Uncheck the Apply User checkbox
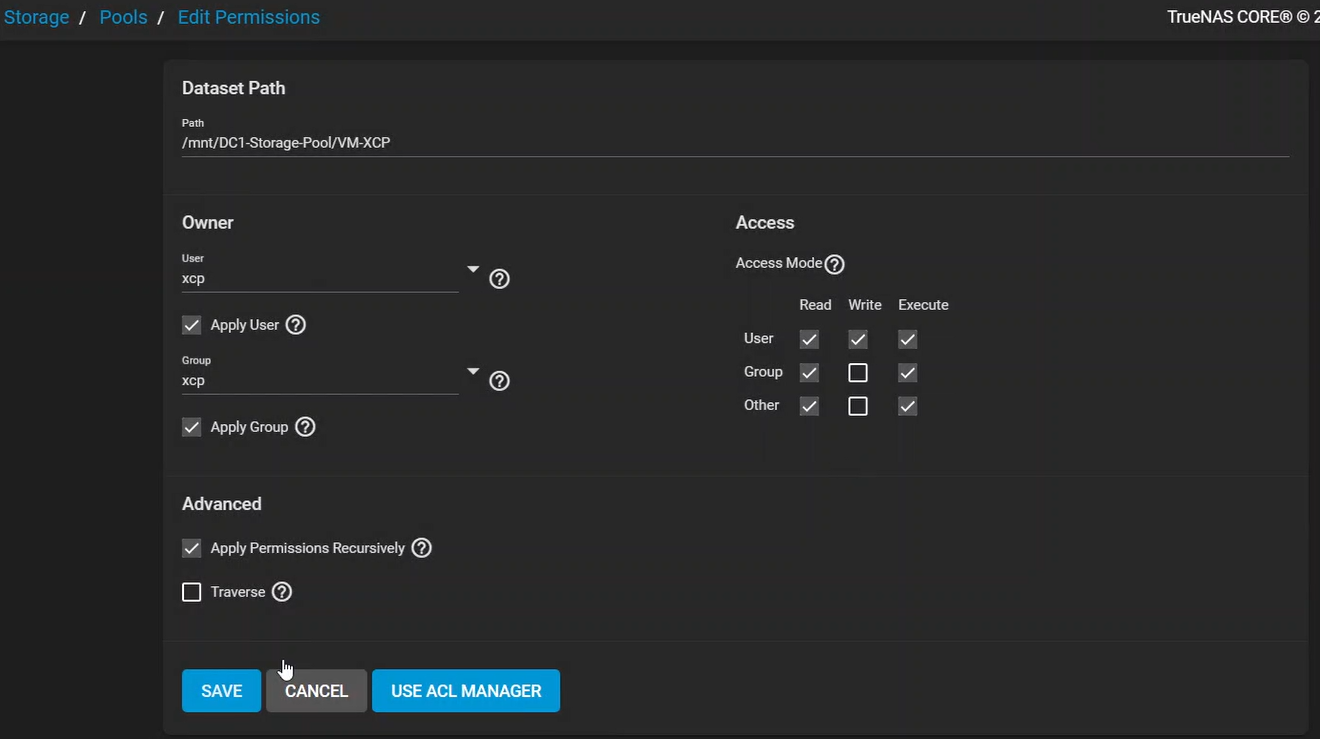This screenshot has width=1320, height=739. tap(192, 325)
